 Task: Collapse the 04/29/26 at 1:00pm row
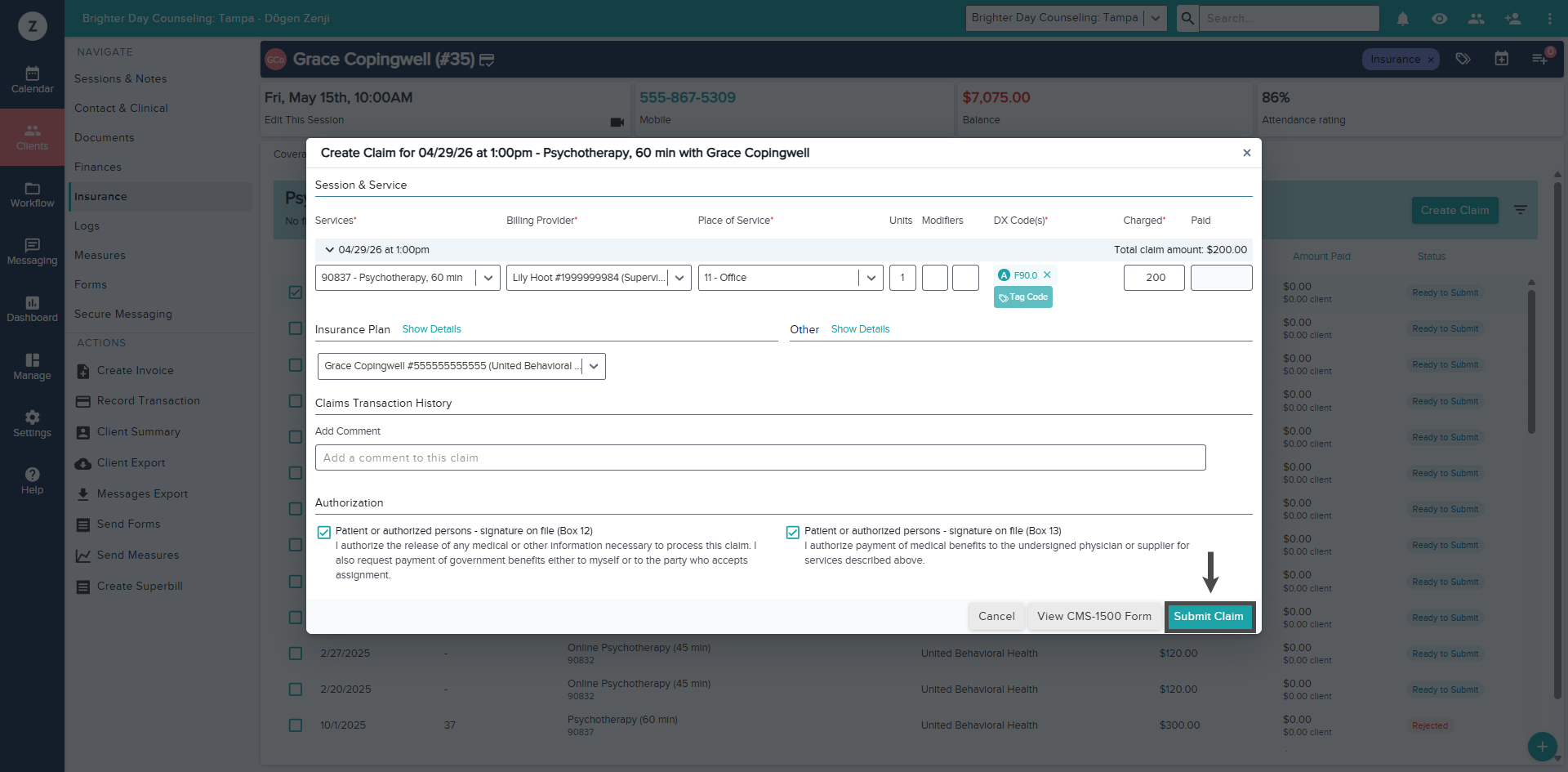(330, 250)
